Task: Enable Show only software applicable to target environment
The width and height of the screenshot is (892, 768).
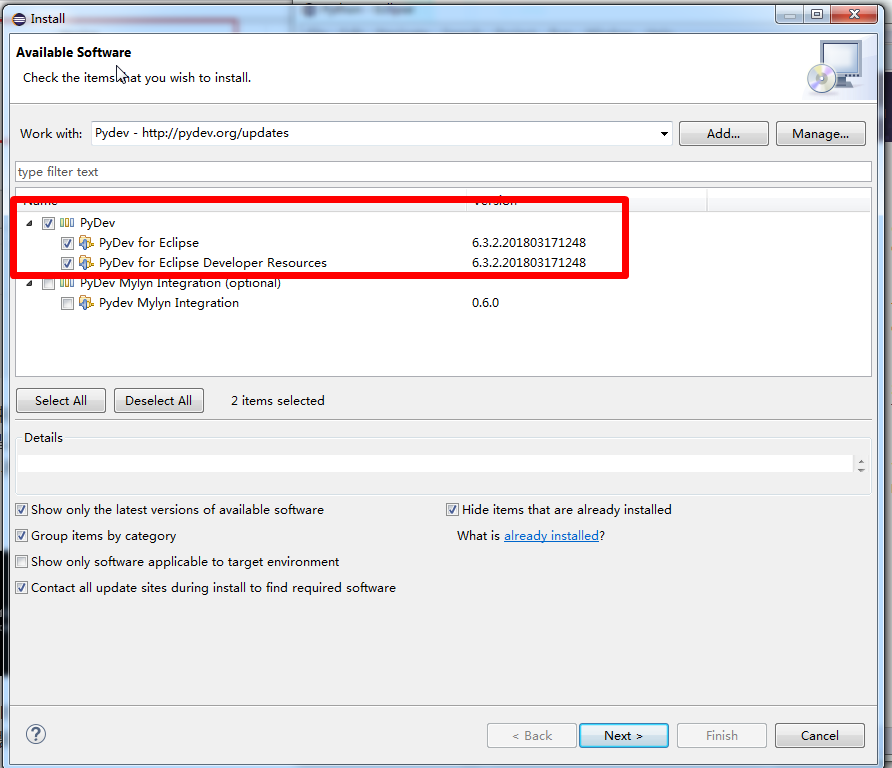Action: pos(22,562)
